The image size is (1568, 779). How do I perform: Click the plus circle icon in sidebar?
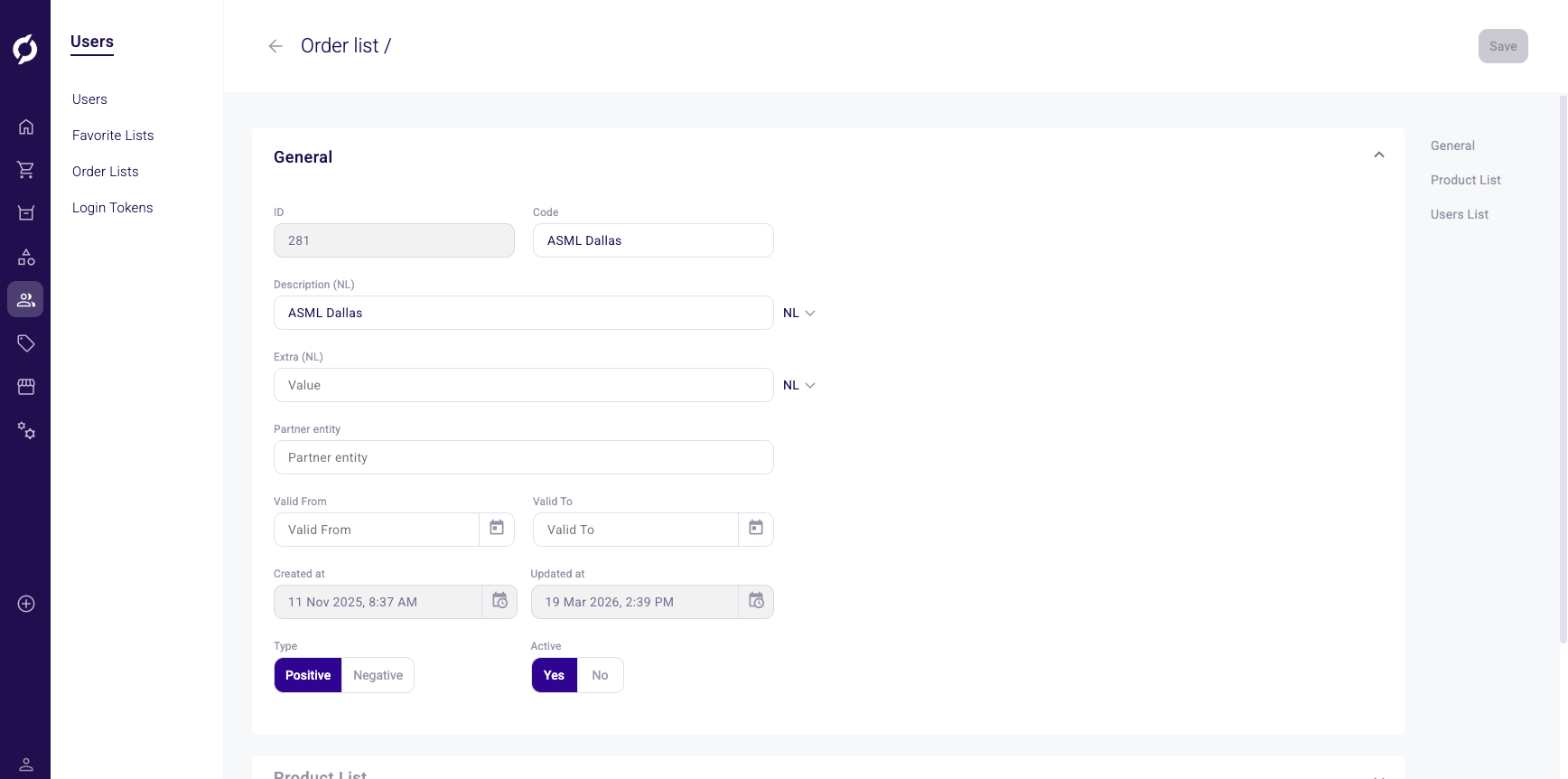coord(26,604)
